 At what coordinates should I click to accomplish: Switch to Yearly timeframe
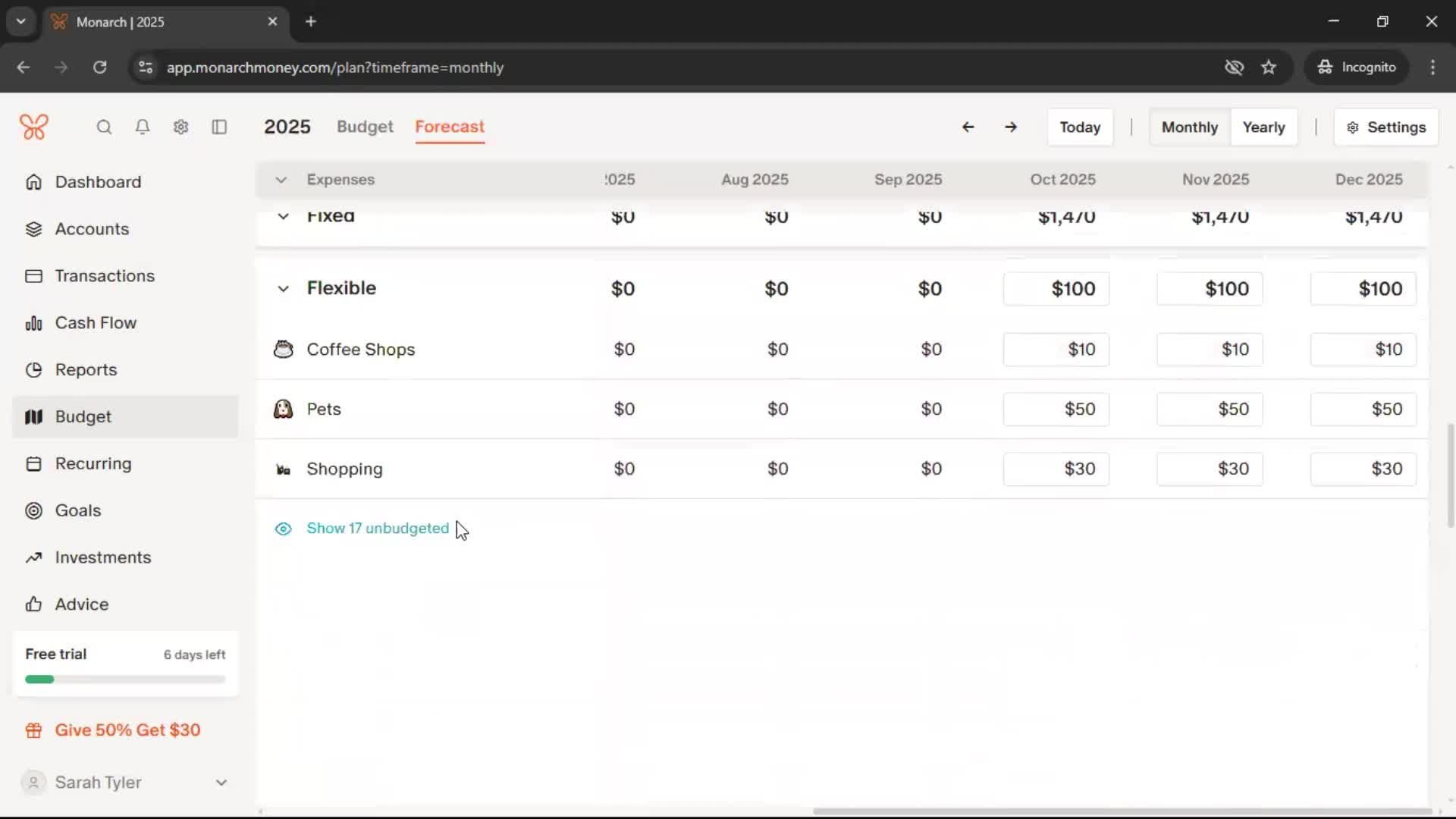point(1263,127)
